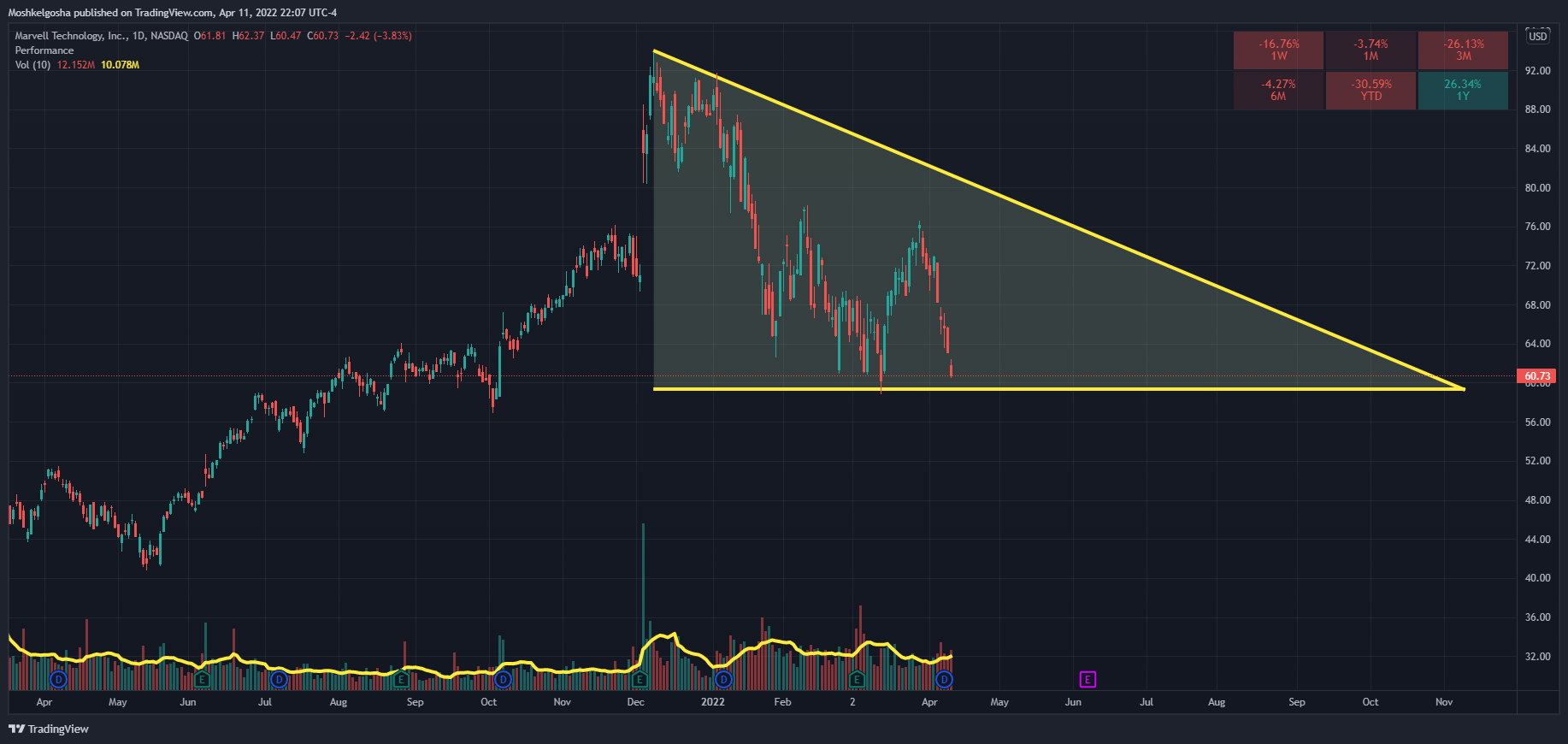Image resolution: width=1568 pixels, height=744 pixels.
Task: Click the 32.00 price axis label
Action: pyautogui.click(x=1537, y=657)
